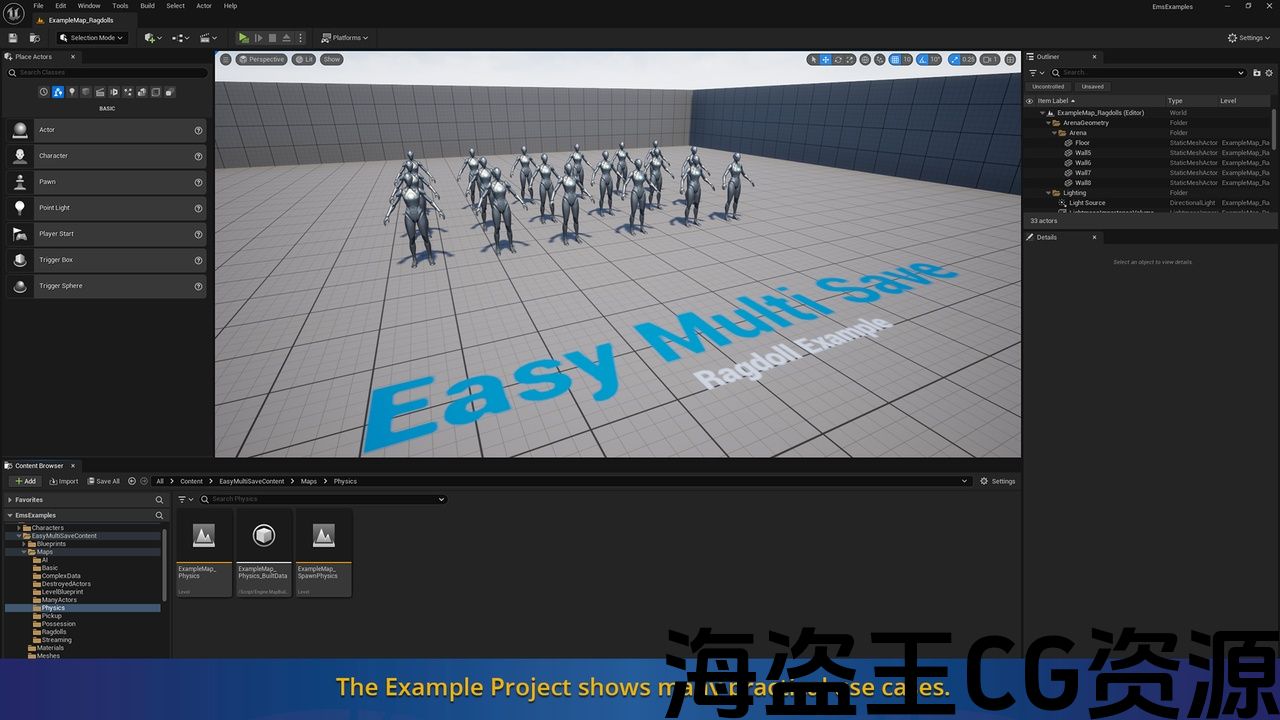Image resolution: width=1280 pixels, height=720 pixels.
Task: Open the viewport hamburger options menu
Action: coord(226,60)
